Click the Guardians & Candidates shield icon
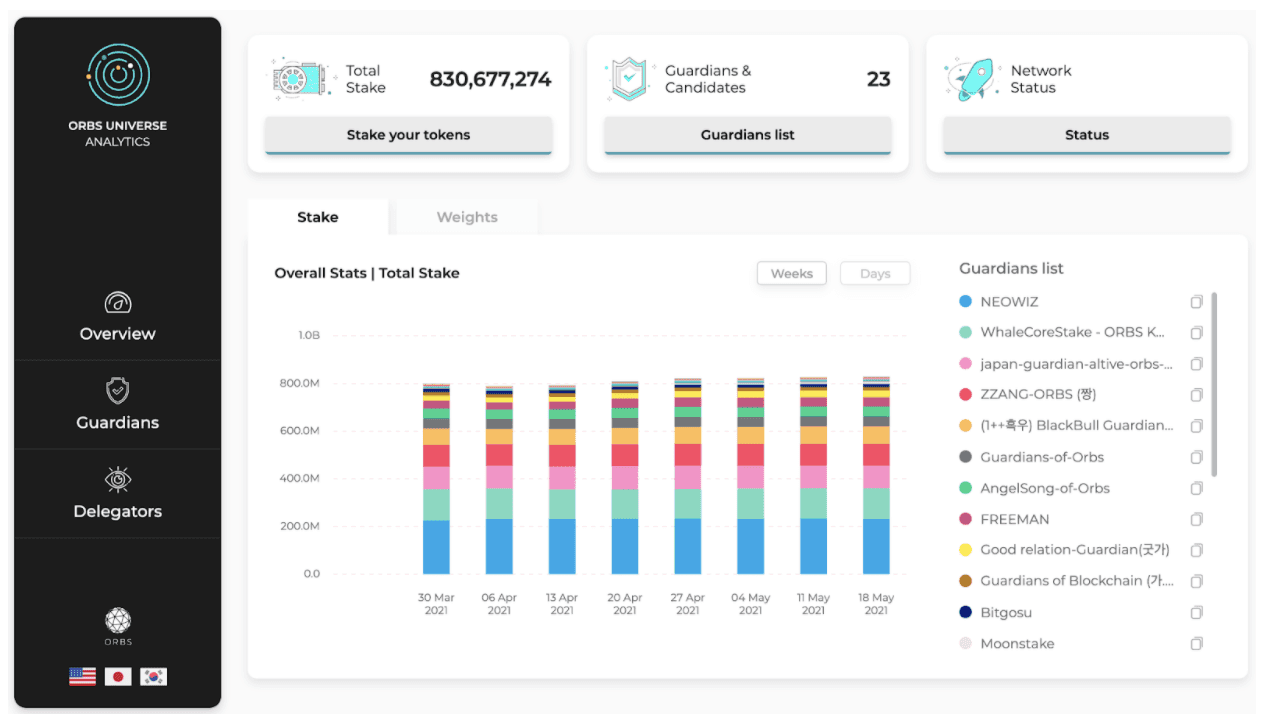The image size is (1264, 722). [x=630, y=79]
